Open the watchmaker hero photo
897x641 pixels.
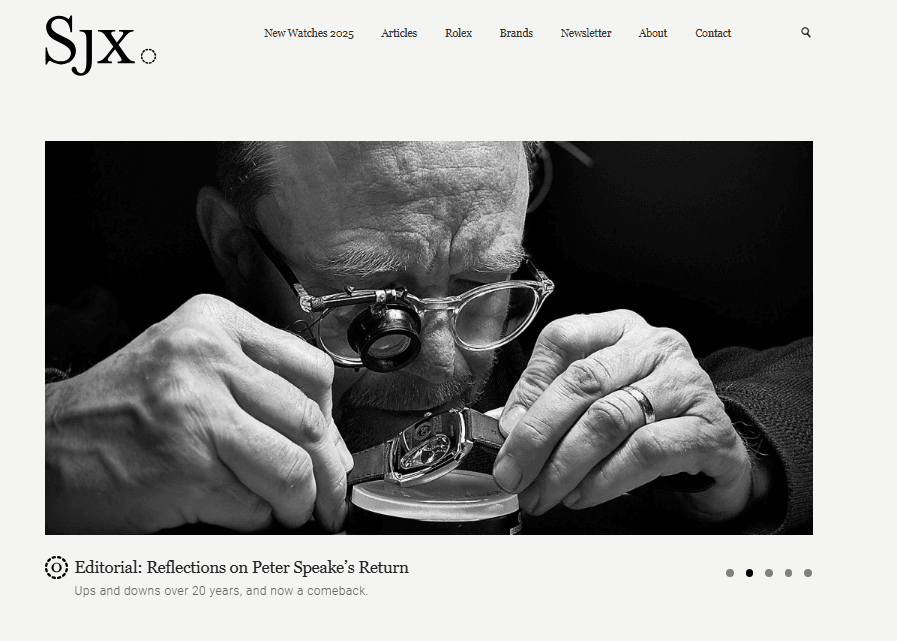[x=428, y=338]
